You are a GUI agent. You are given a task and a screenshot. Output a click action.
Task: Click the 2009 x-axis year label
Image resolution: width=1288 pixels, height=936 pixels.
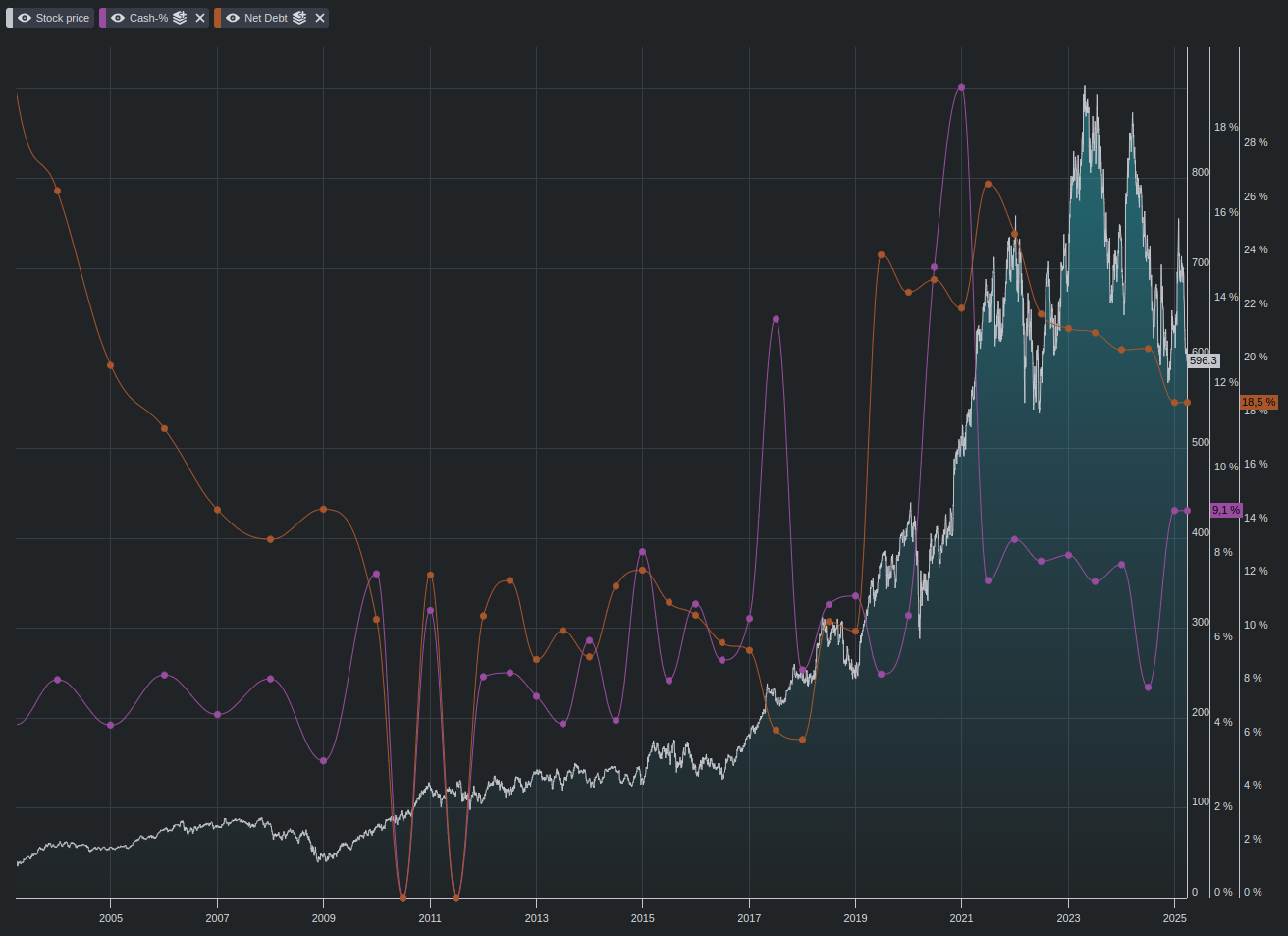click(324, 918)
